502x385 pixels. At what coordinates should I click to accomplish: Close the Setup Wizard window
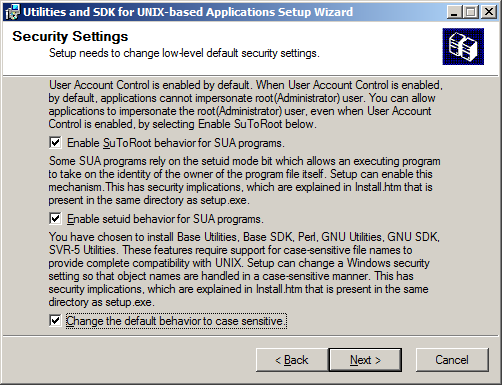489,12
